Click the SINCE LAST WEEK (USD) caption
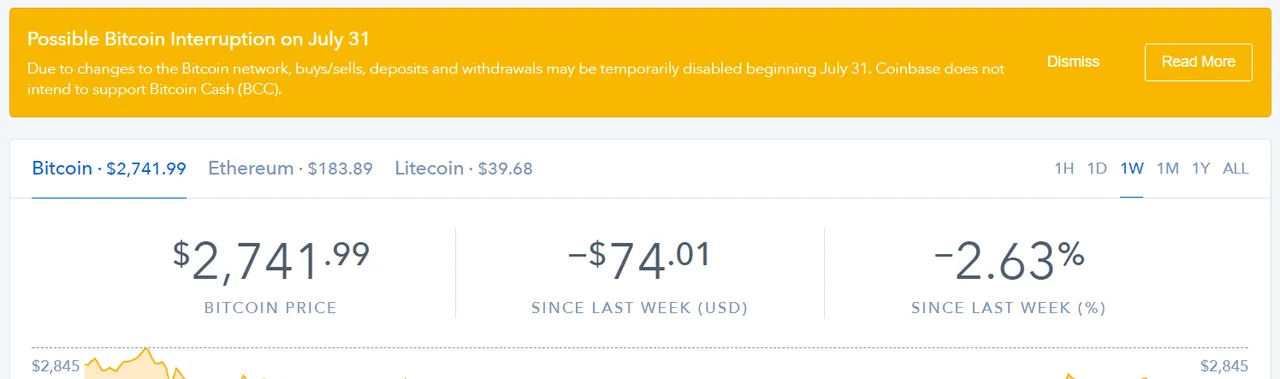 (x=640, y=308)
